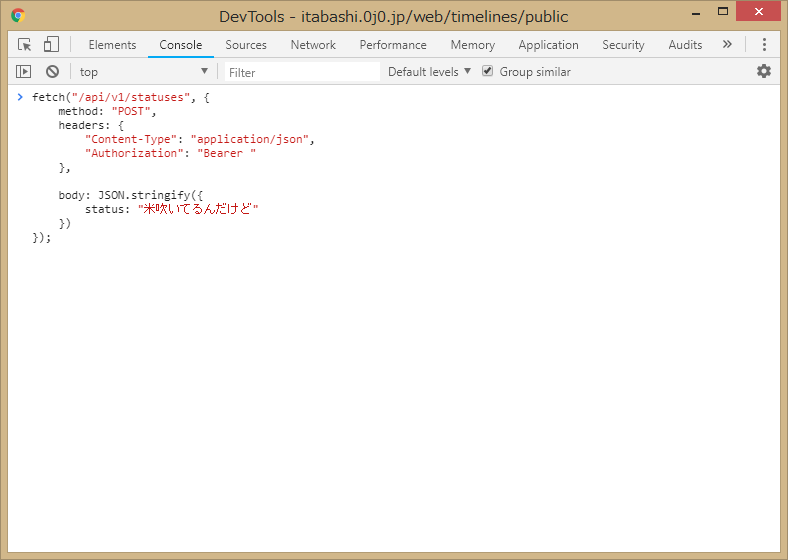Toggle the Group similar checkbox

point(488,72)
